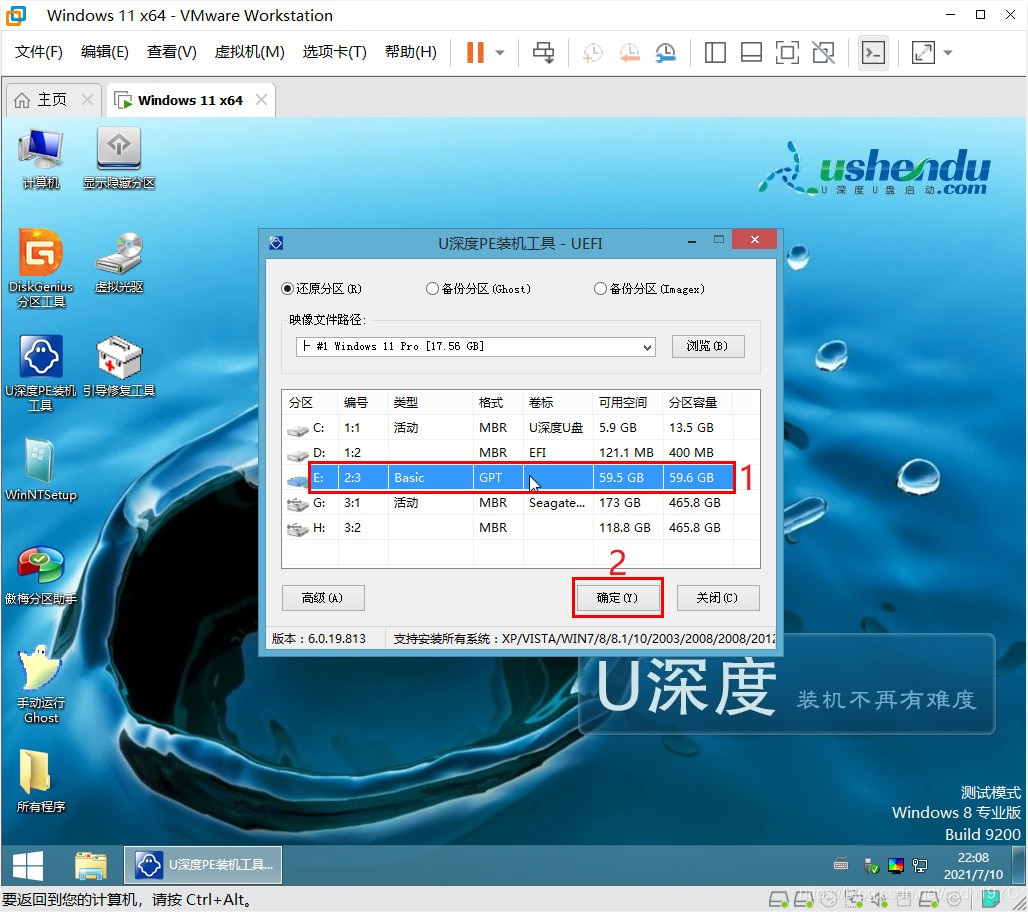
Task: Launch U深度PE装机工具 desktop icon
Action: 41,373
